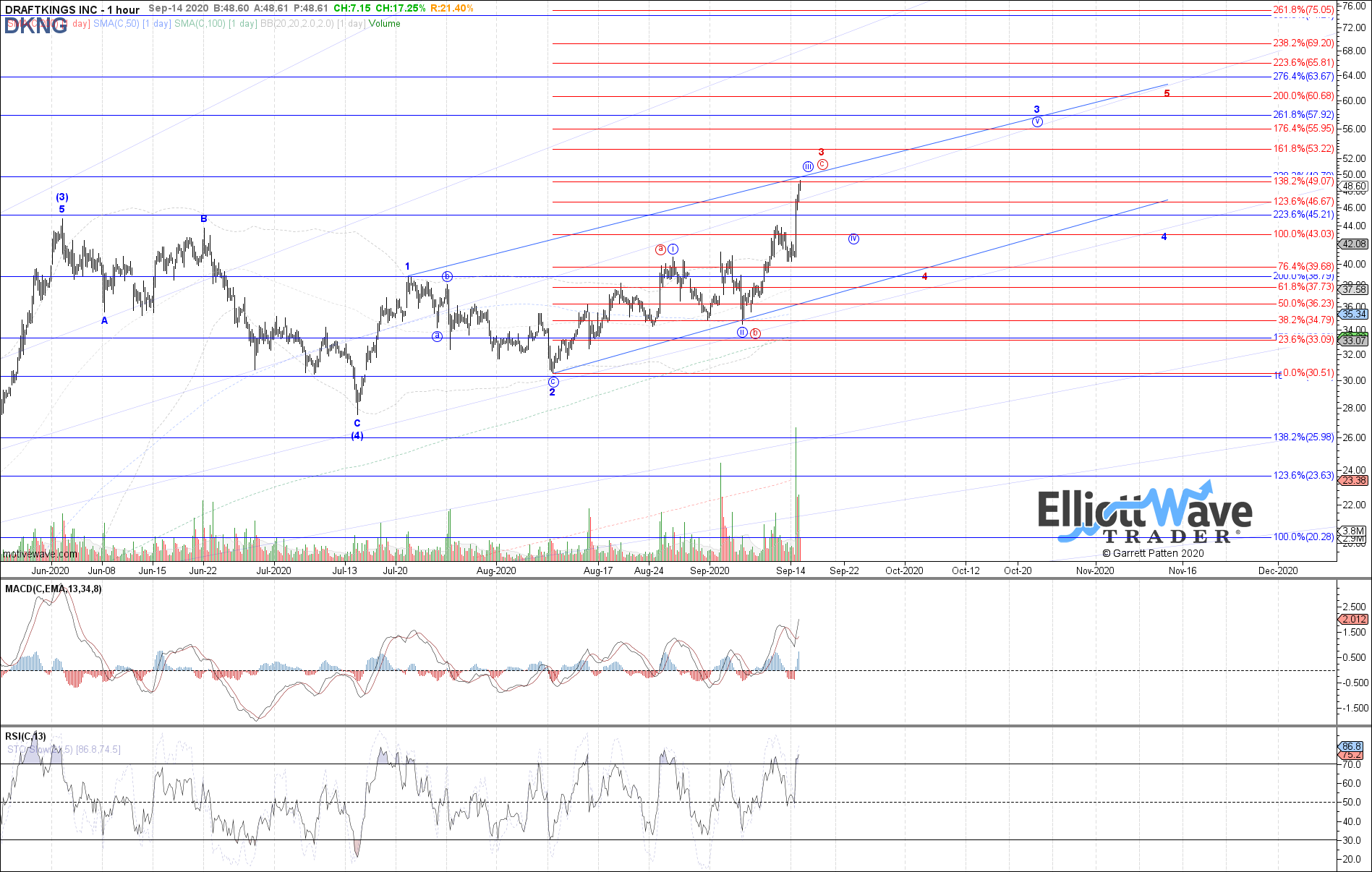Screen dimensions: 1372x872
Task: Click the blue (3) wave label
Action: click(x=62, y=197)
